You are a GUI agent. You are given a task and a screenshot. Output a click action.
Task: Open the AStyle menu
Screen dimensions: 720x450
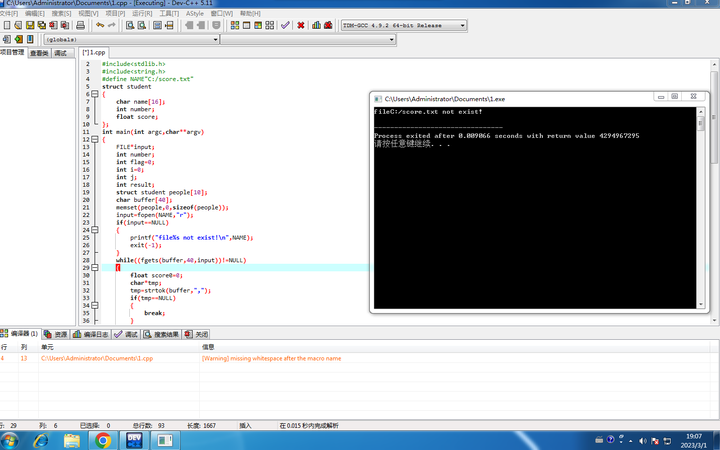(195, 14)
